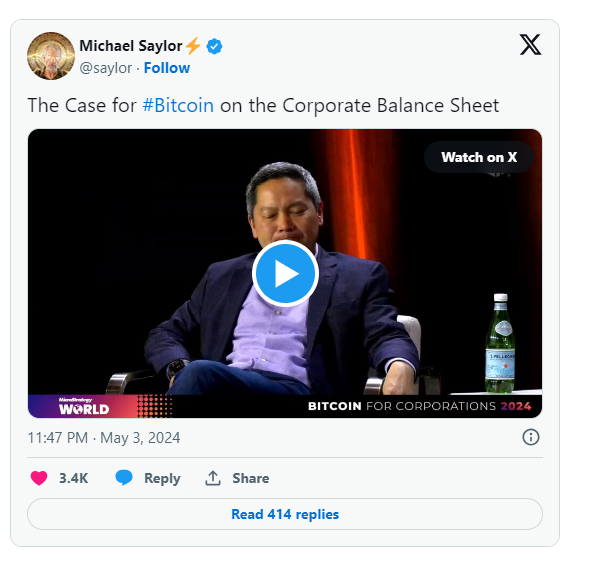Click the Michael Saylor display name
Screen dimensions: 609x572
click(x=130, y=47)
